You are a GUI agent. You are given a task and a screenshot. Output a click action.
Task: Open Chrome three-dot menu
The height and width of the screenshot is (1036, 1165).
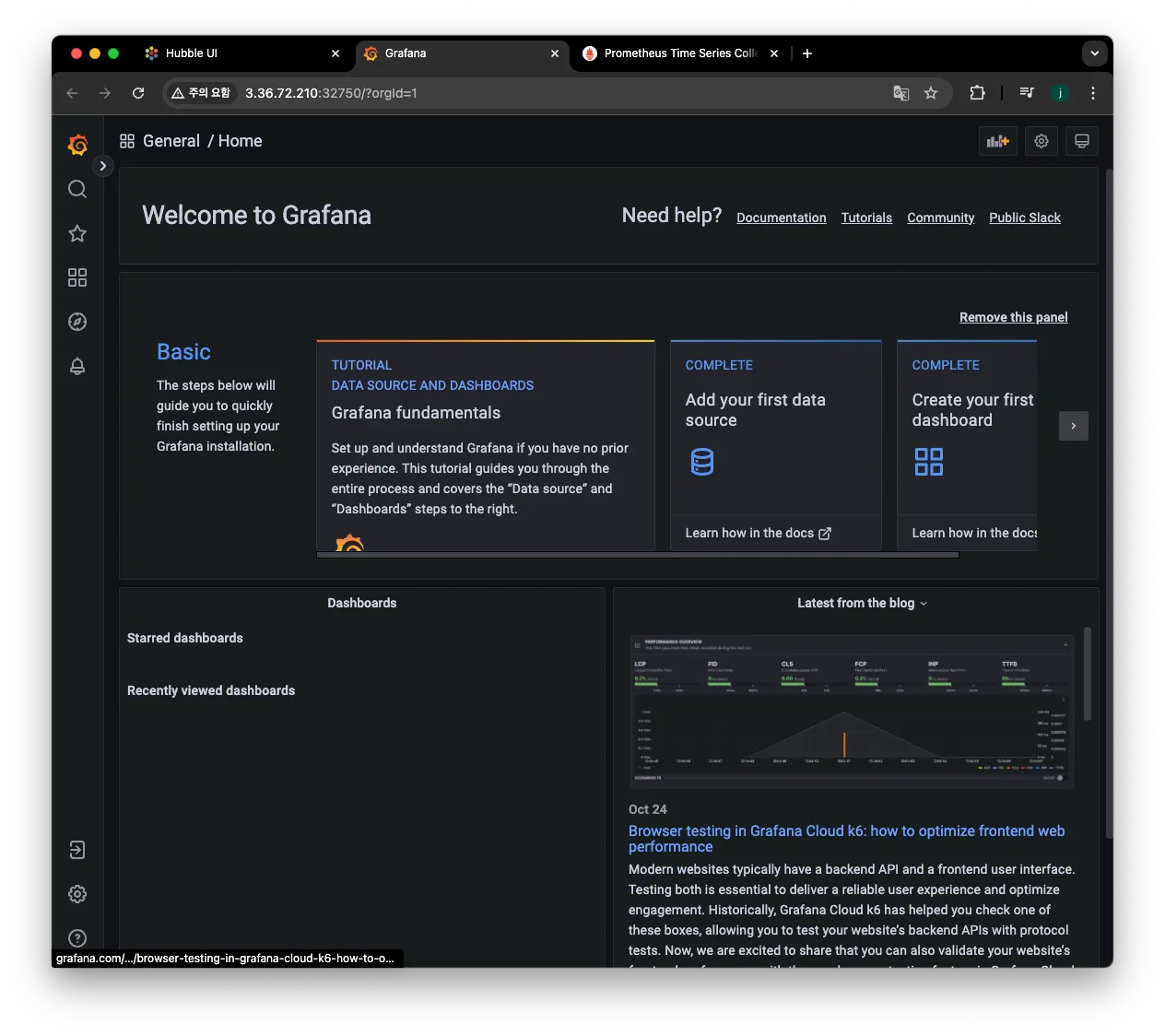click(x=1093, y=93)
